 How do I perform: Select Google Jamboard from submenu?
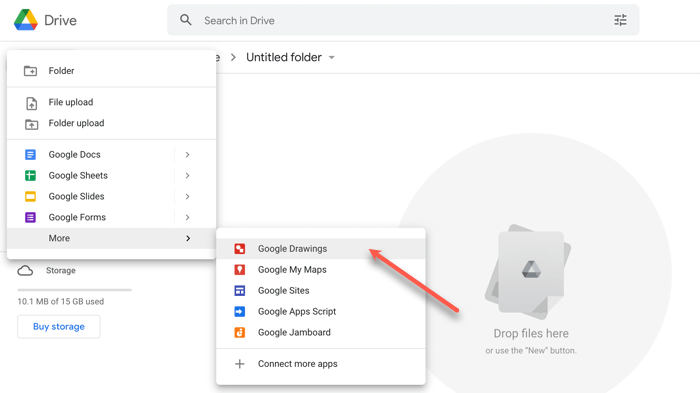tap(321, 333)
